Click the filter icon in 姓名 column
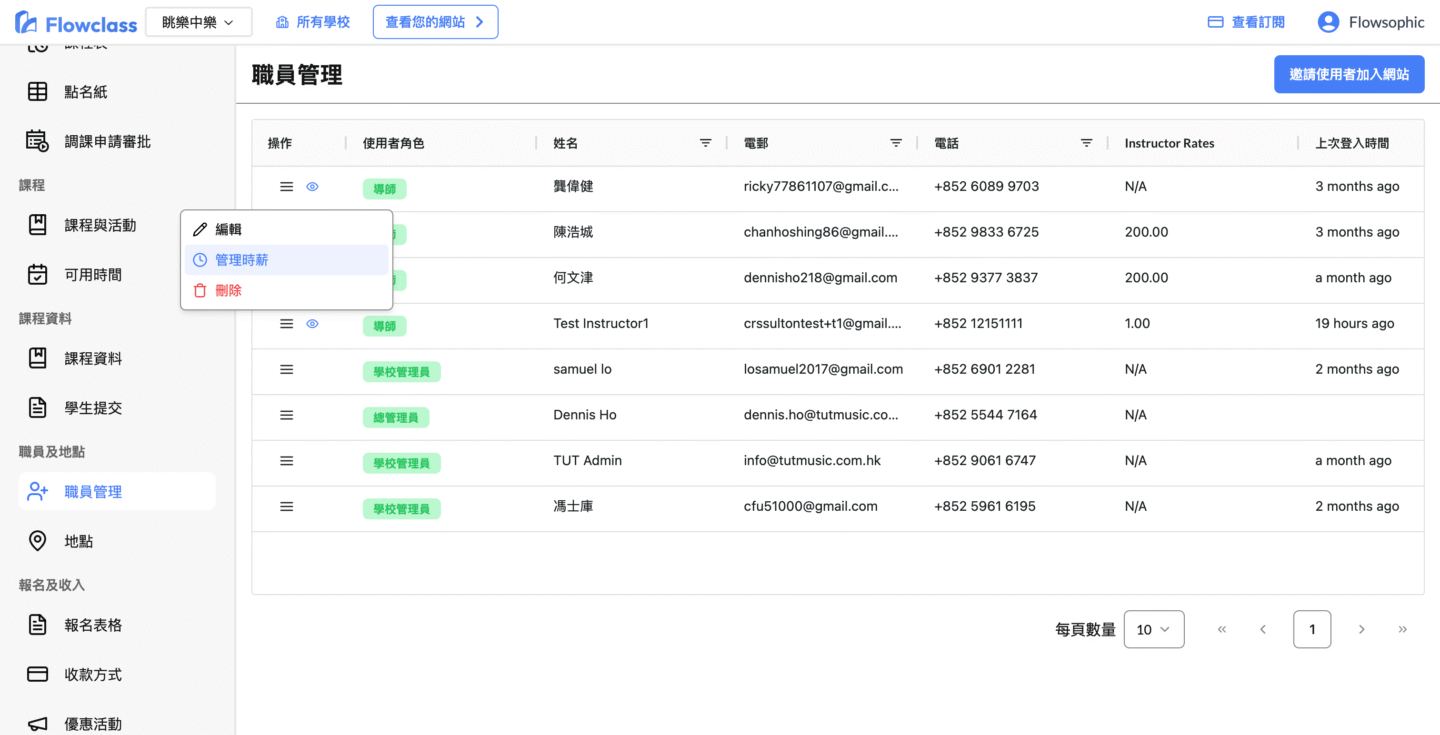 pos(705,143)
